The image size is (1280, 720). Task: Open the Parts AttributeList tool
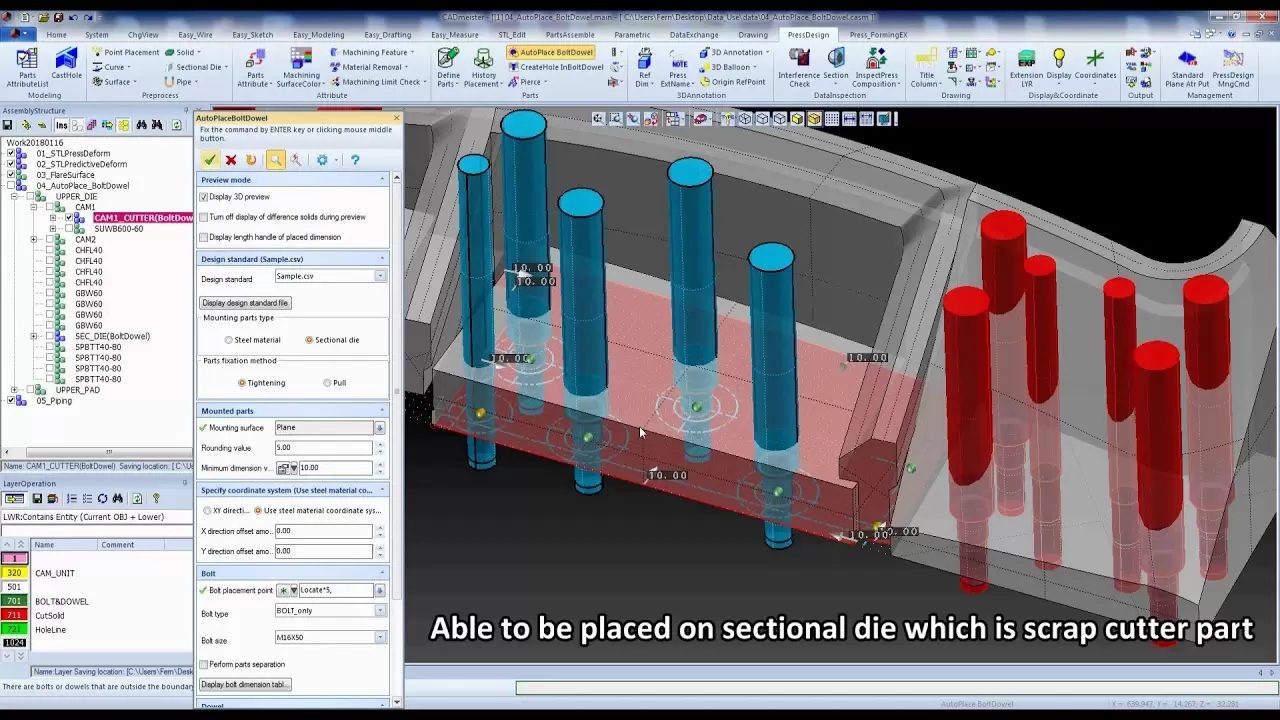(27, 66)
